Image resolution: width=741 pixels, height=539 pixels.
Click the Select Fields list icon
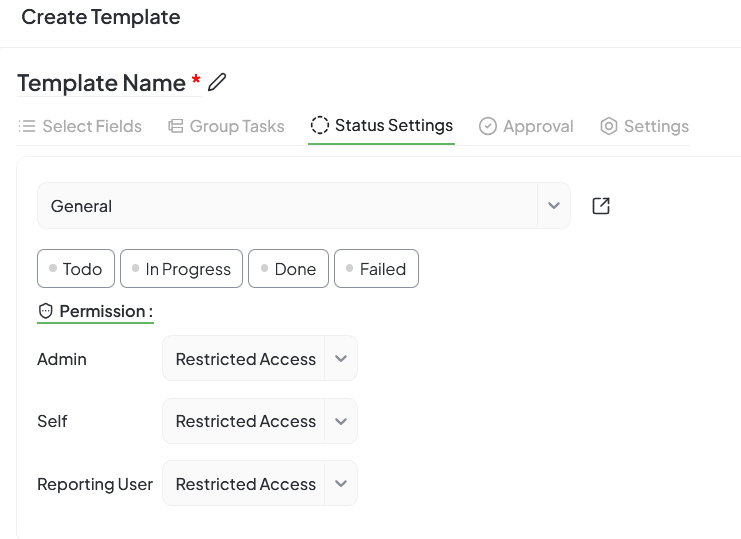27,126
